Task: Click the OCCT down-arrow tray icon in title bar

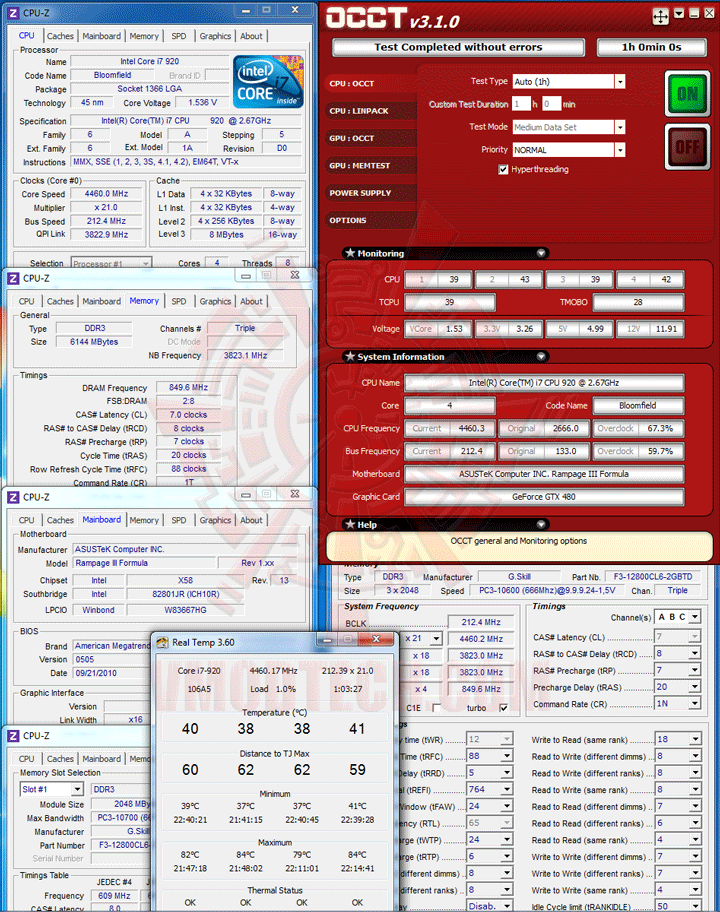Action: [679, 13]
